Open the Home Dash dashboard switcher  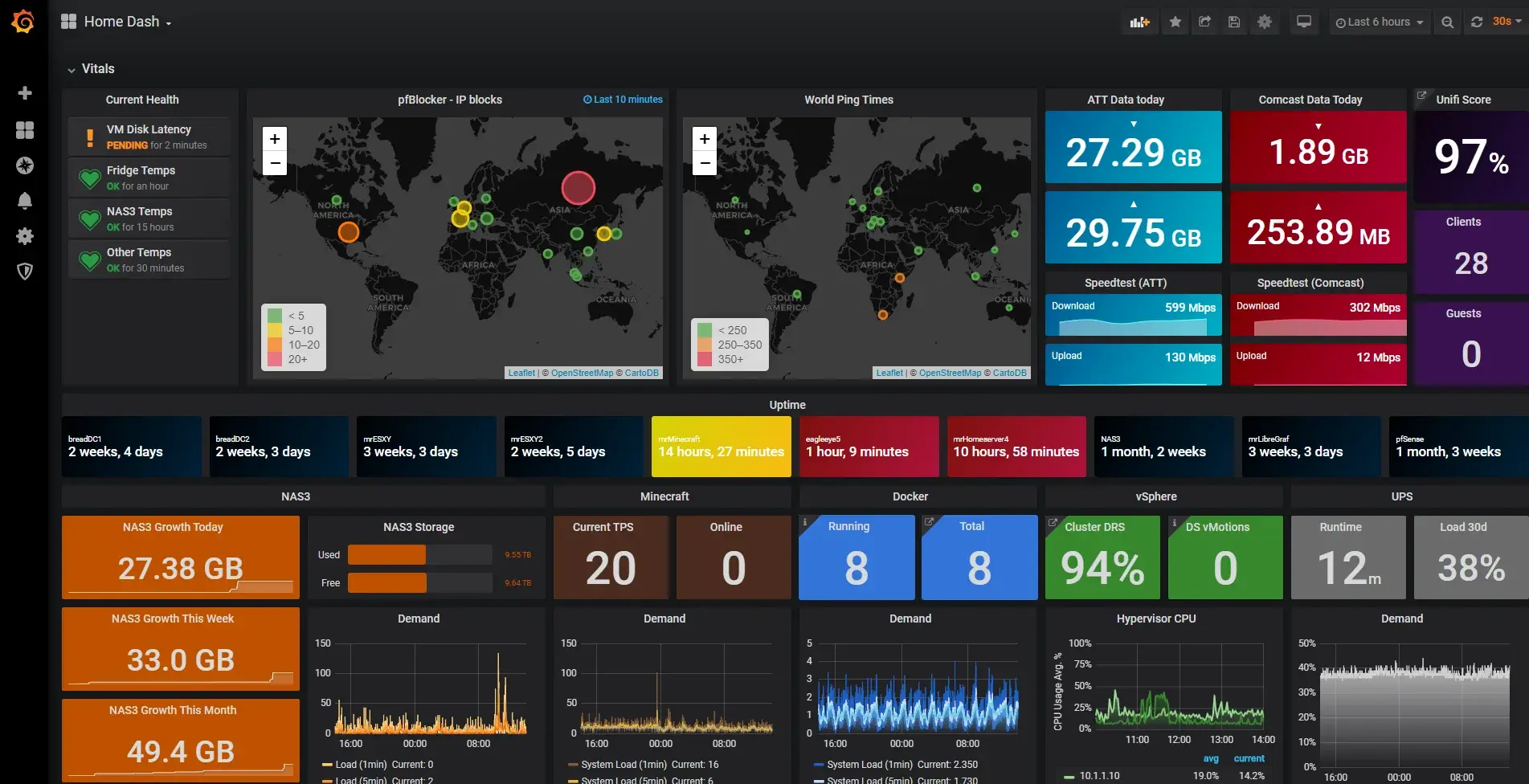(x=121, y=22)
